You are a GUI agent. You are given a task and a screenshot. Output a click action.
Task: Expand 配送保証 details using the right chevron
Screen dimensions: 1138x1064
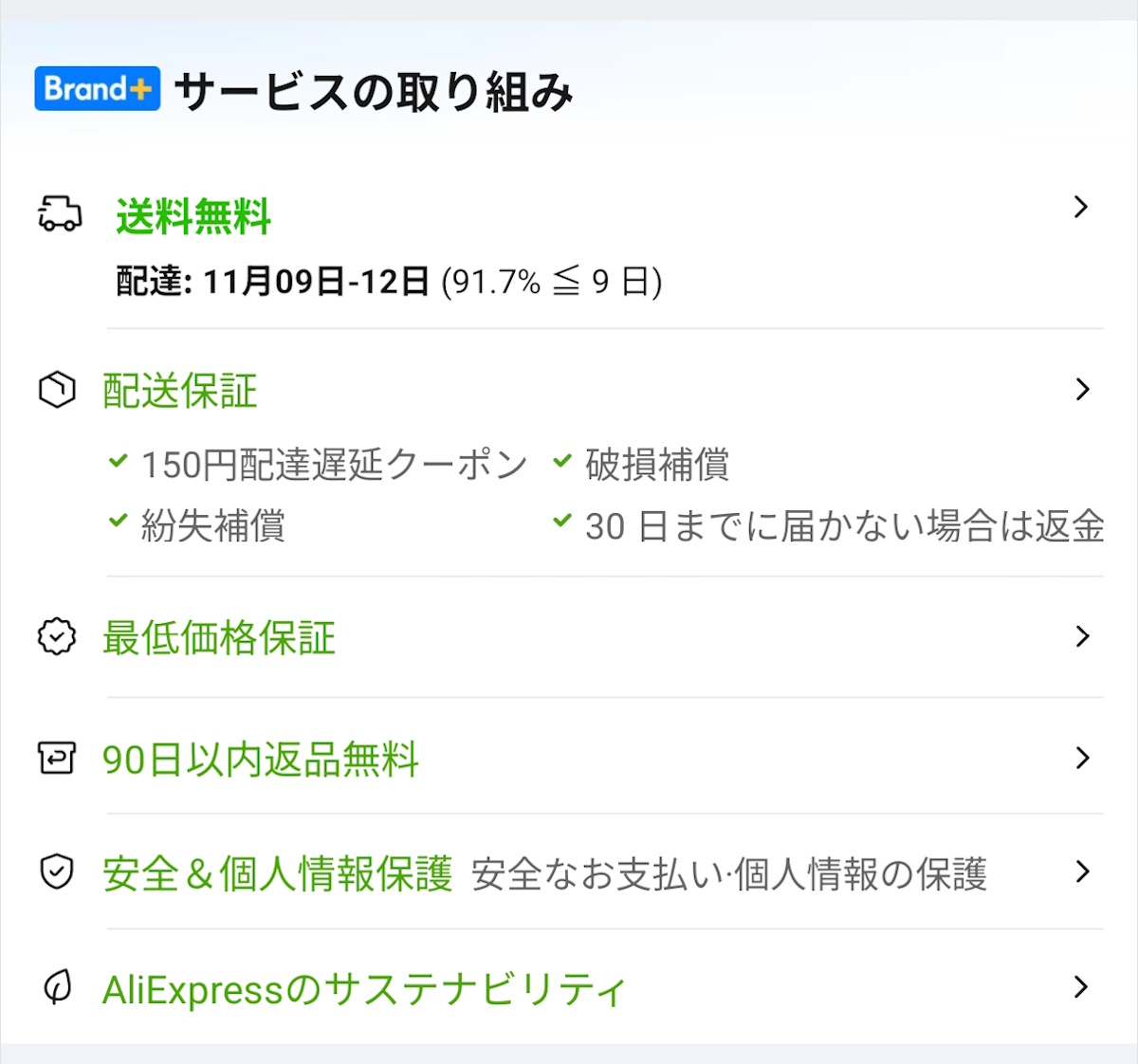pos(1081,389)
